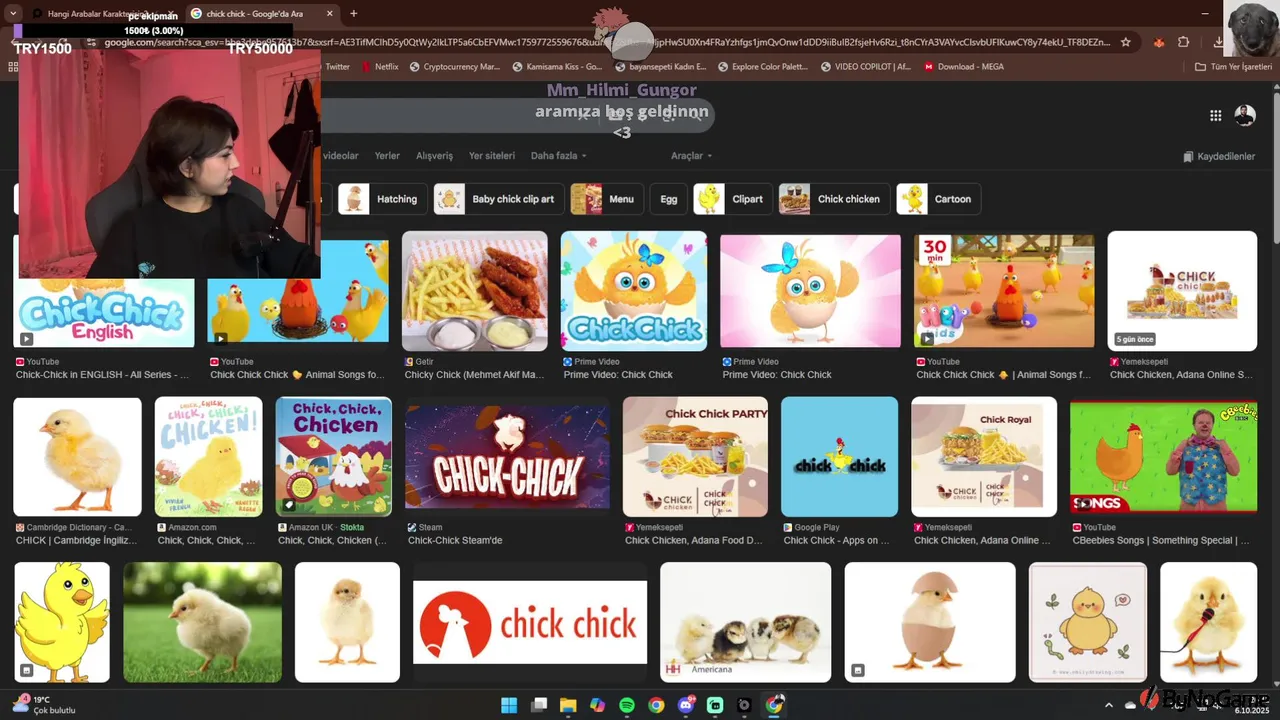Bookmark this page with the star icon
This screenshot has height=720, width=1280.
1125,42
